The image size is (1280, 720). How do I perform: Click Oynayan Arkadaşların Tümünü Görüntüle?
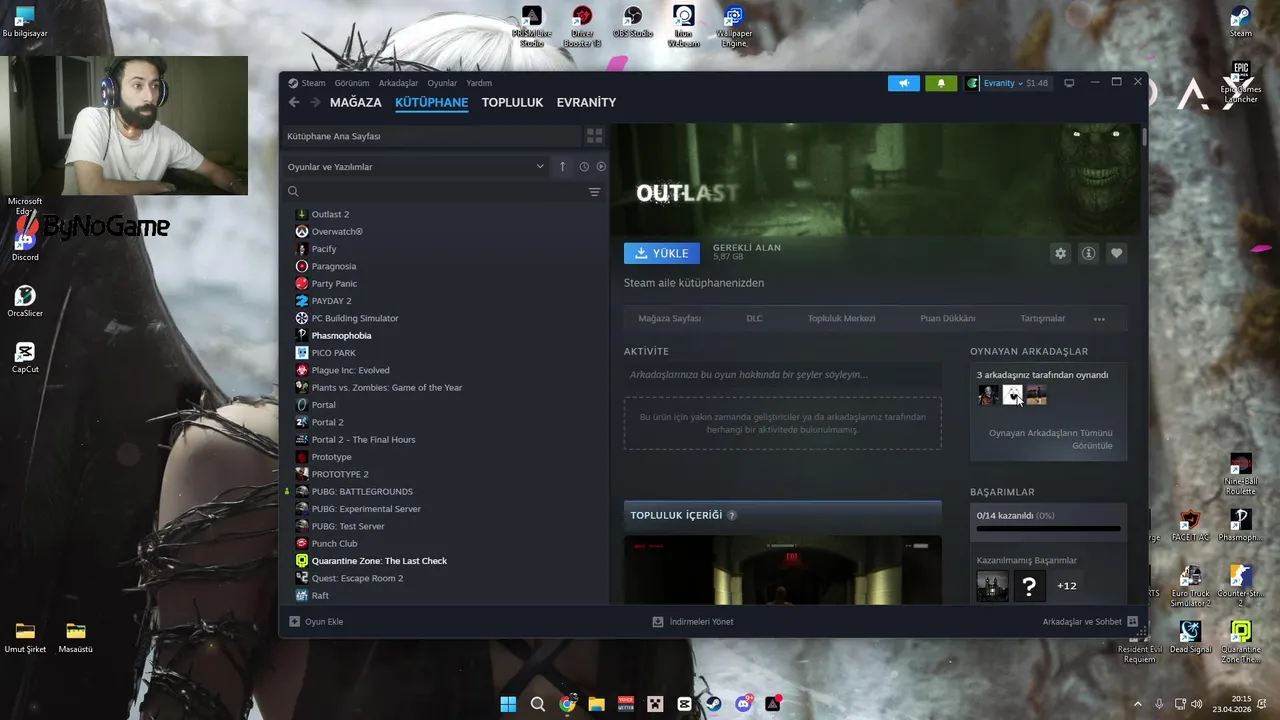pos(1050,439)
